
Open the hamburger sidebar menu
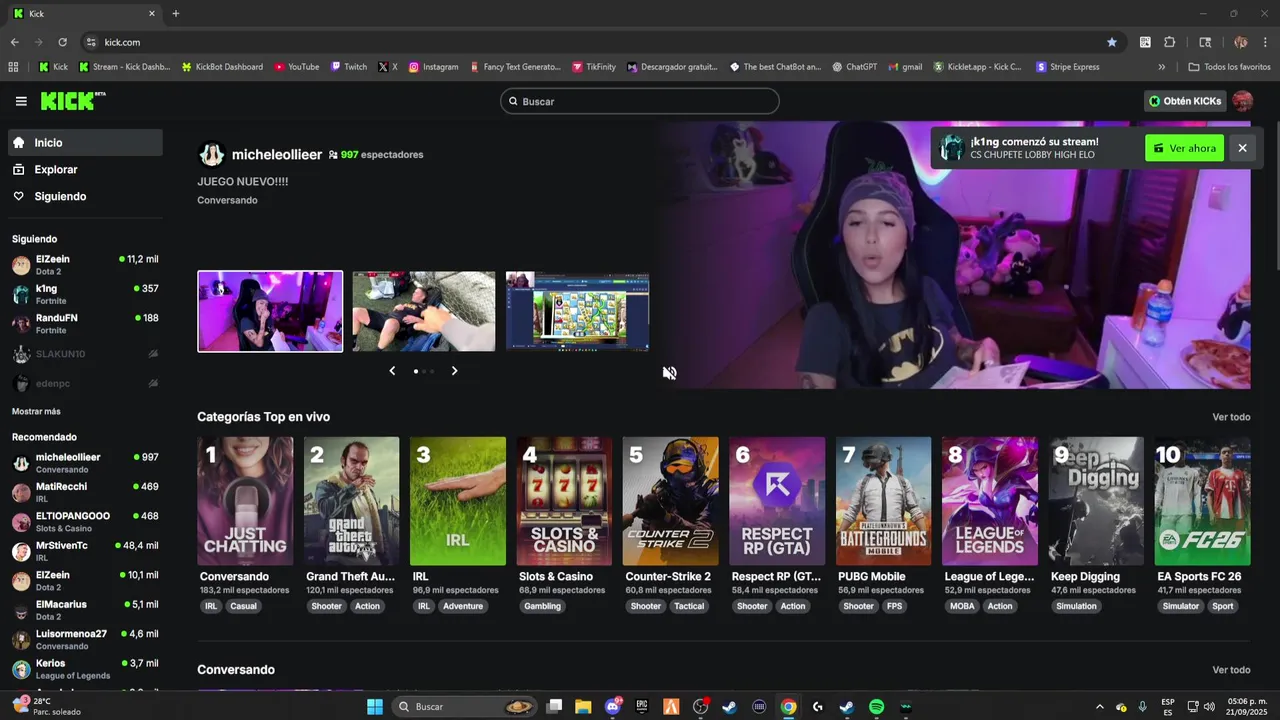21,101
